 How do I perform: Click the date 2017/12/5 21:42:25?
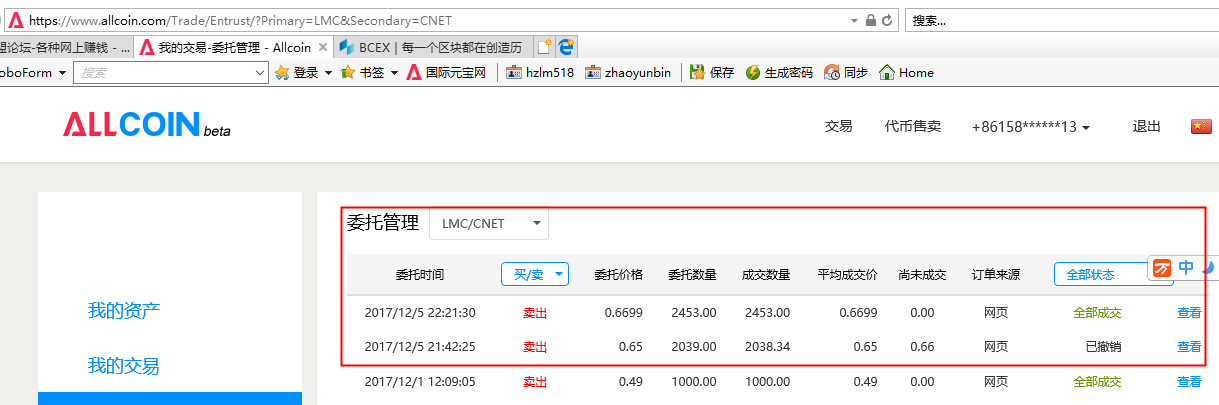420,347
